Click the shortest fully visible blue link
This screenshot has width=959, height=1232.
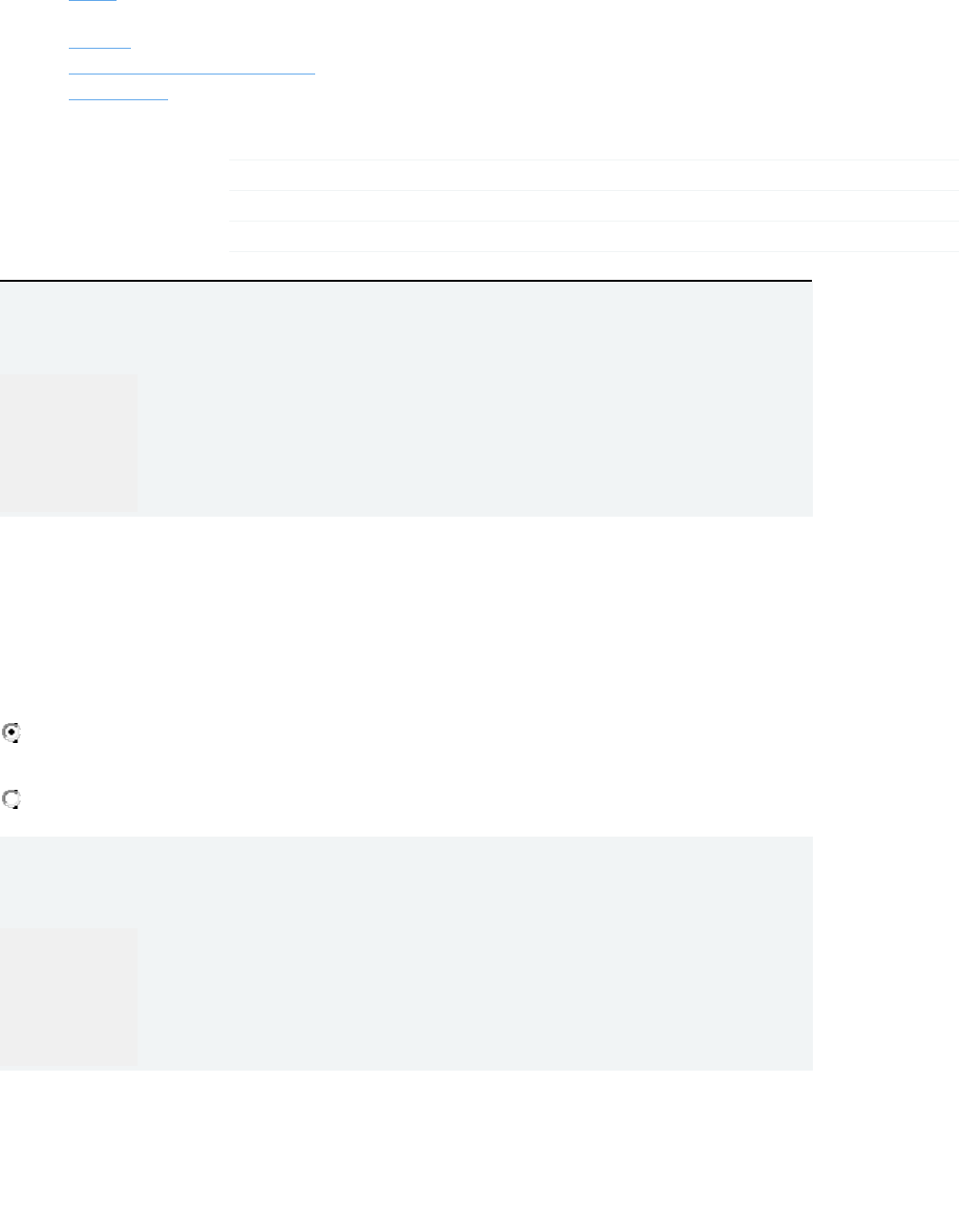pyautogui.click(x=100, y=47)
